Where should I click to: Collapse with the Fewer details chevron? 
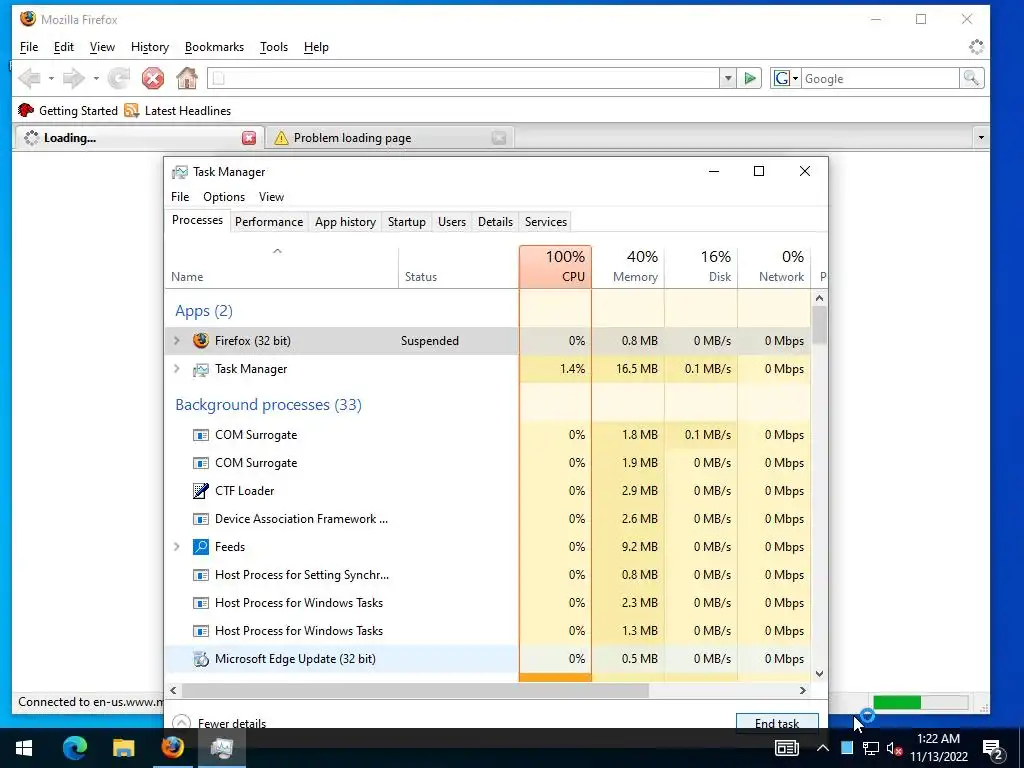coord(182,722)
